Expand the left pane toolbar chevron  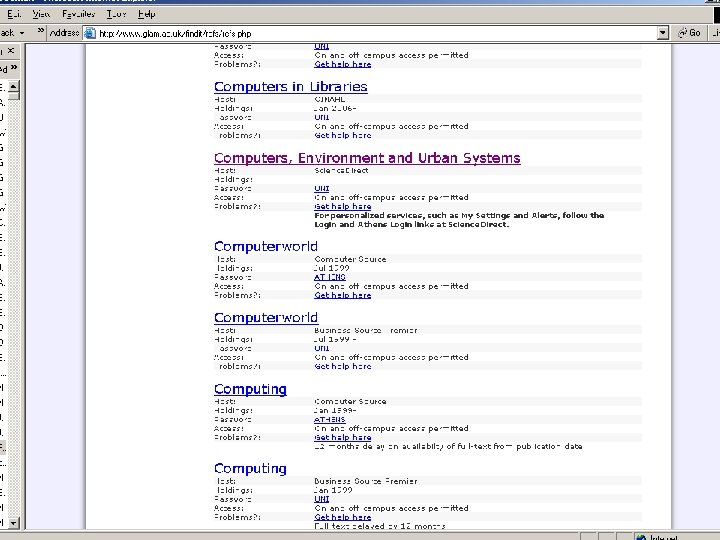coord(14,68)
